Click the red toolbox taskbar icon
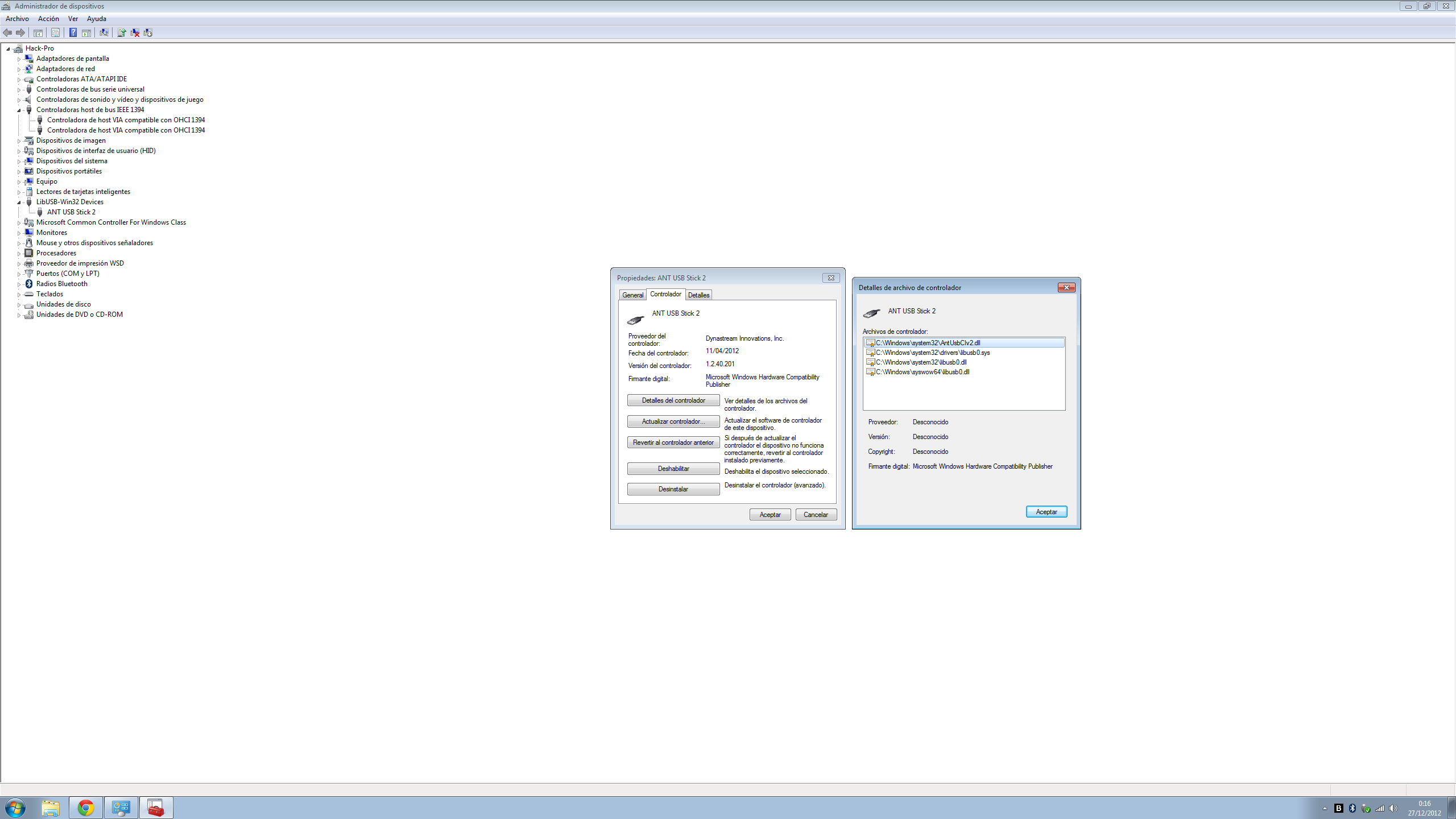 [156, 808]
